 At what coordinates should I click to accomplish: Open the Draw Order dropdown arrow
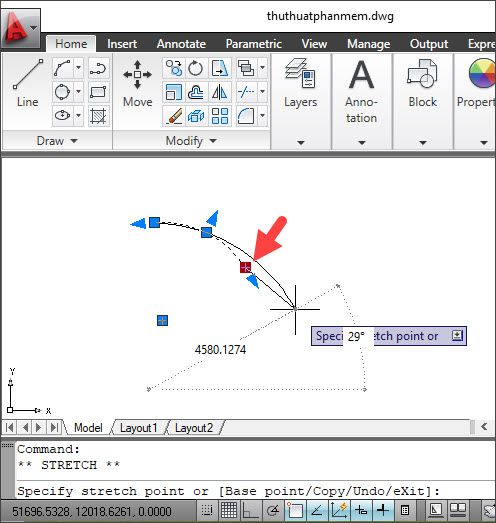tap(263, 68)
